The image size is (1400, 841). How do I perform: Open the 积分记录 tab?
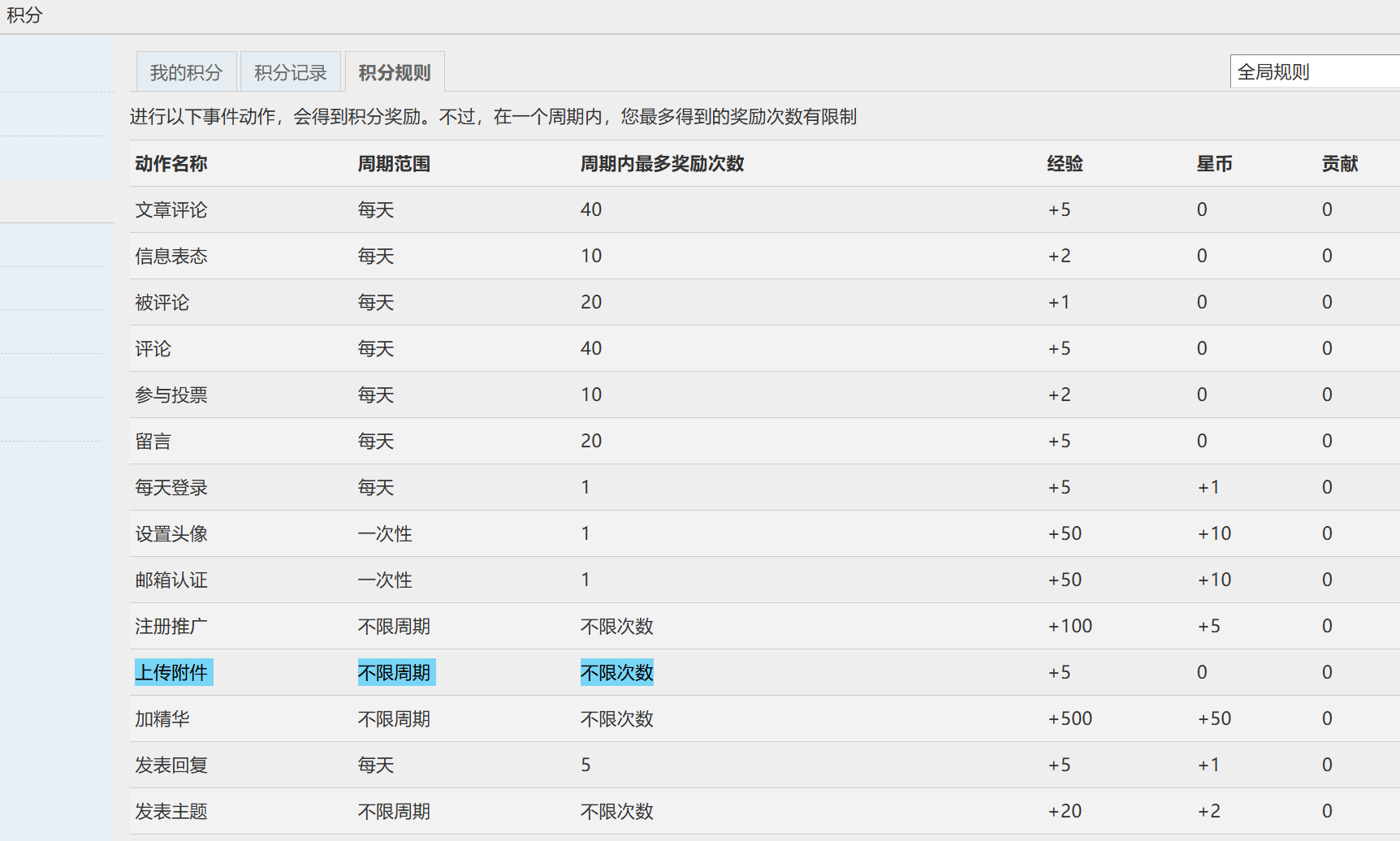tap(290, 72)
